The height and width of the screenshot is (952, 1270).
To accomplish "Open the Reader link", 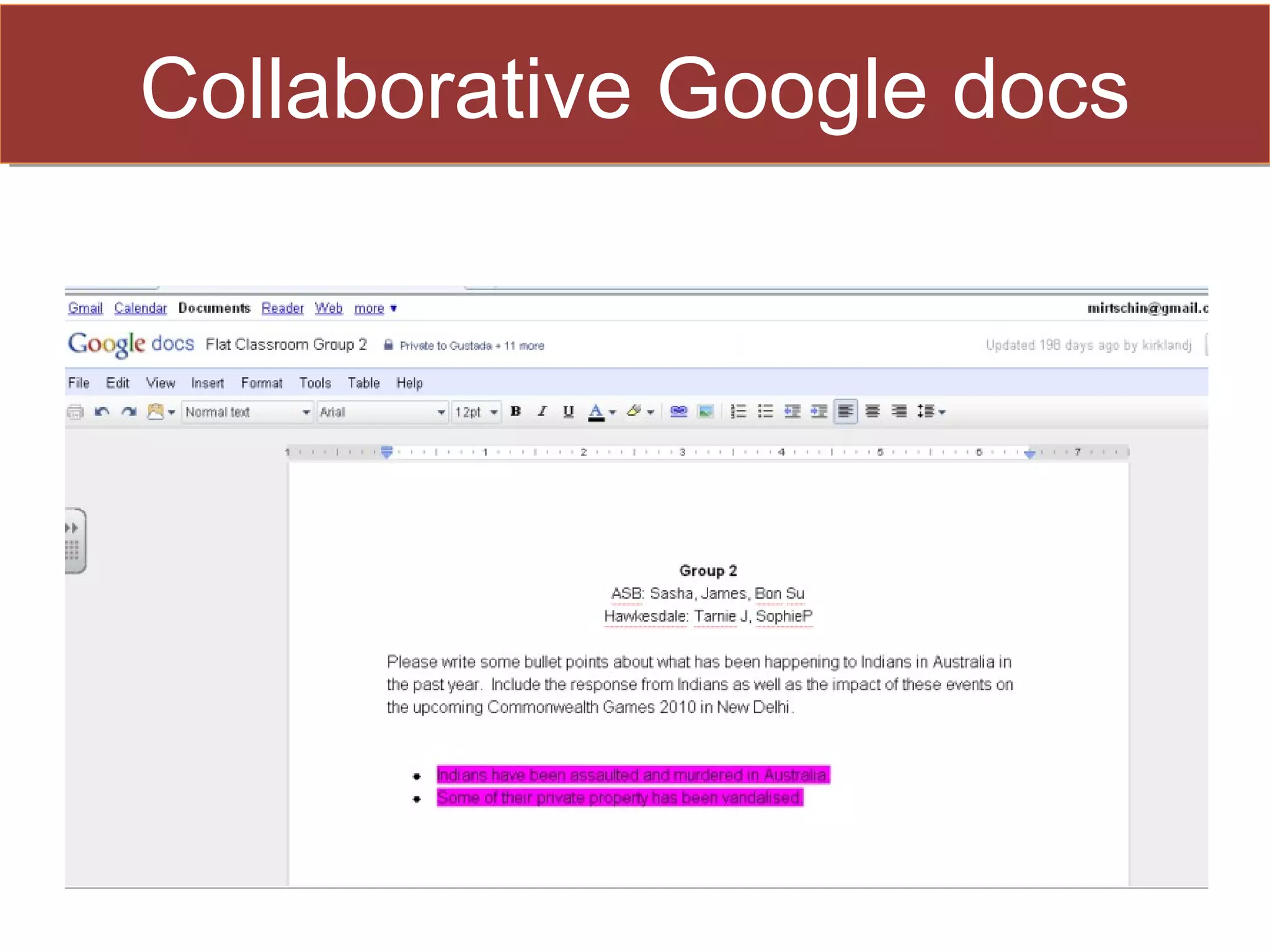I will [x=283, y=308].
